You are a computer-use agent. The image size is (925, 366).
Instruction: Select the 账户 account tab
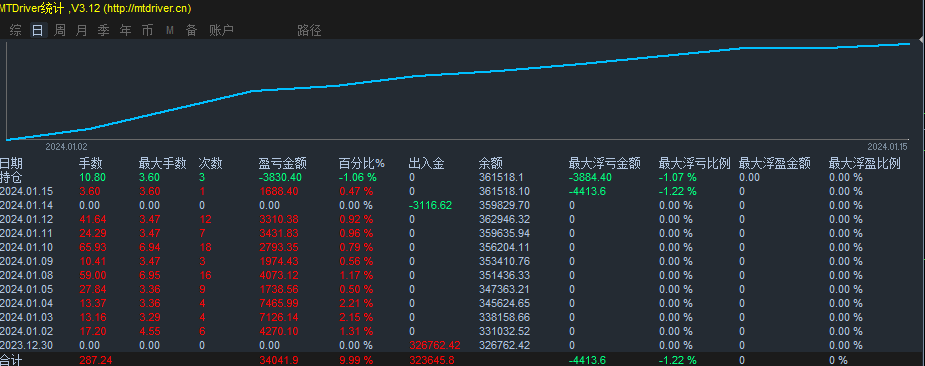(222, 31)
